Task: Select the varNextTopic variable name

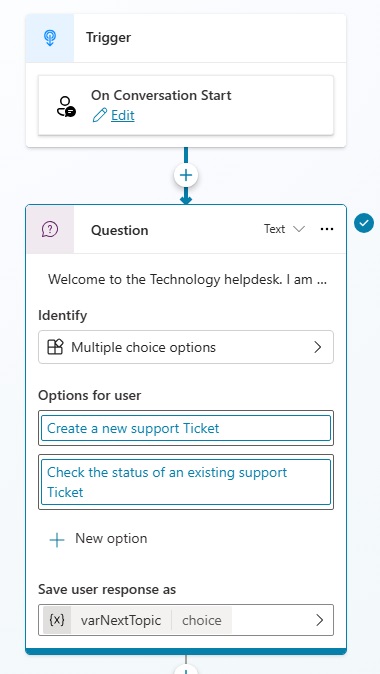Action: [x=121, y=620]
